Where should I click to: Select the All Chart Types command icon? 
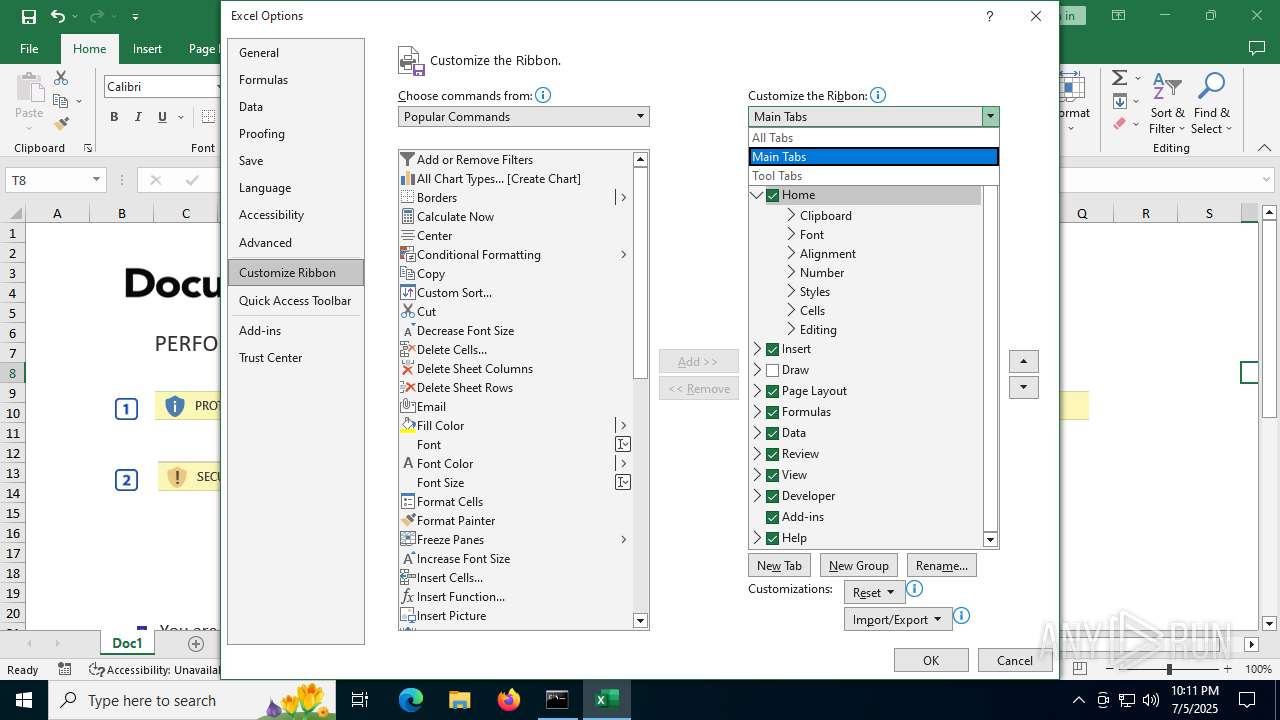(407, 178)
